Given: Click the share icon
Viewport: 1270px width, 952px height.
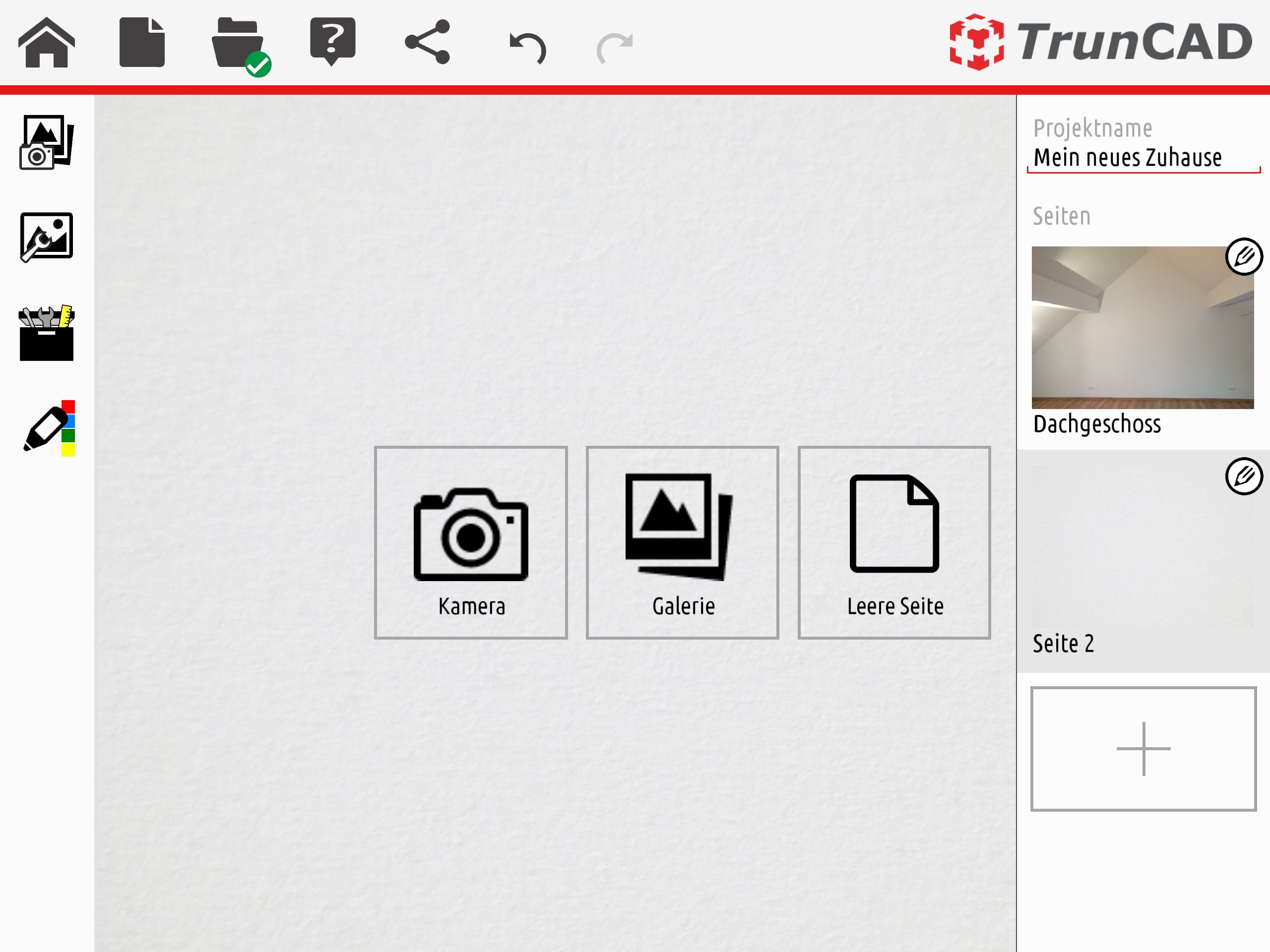Looking at the screenshot, I should tap(428, 42).
